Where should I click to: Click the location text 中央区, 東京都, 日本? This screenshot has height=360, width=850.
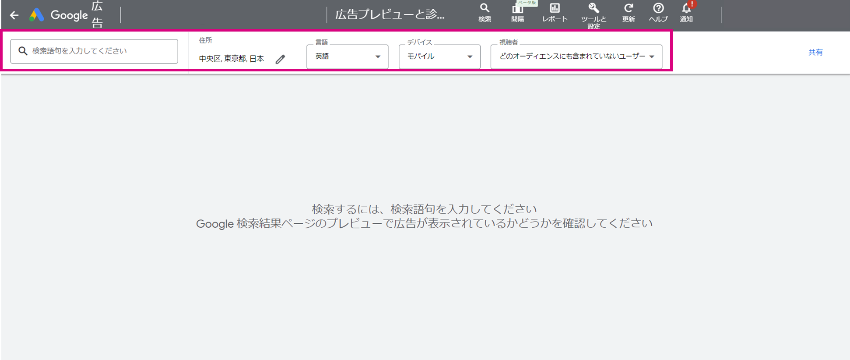click(231, 59)
